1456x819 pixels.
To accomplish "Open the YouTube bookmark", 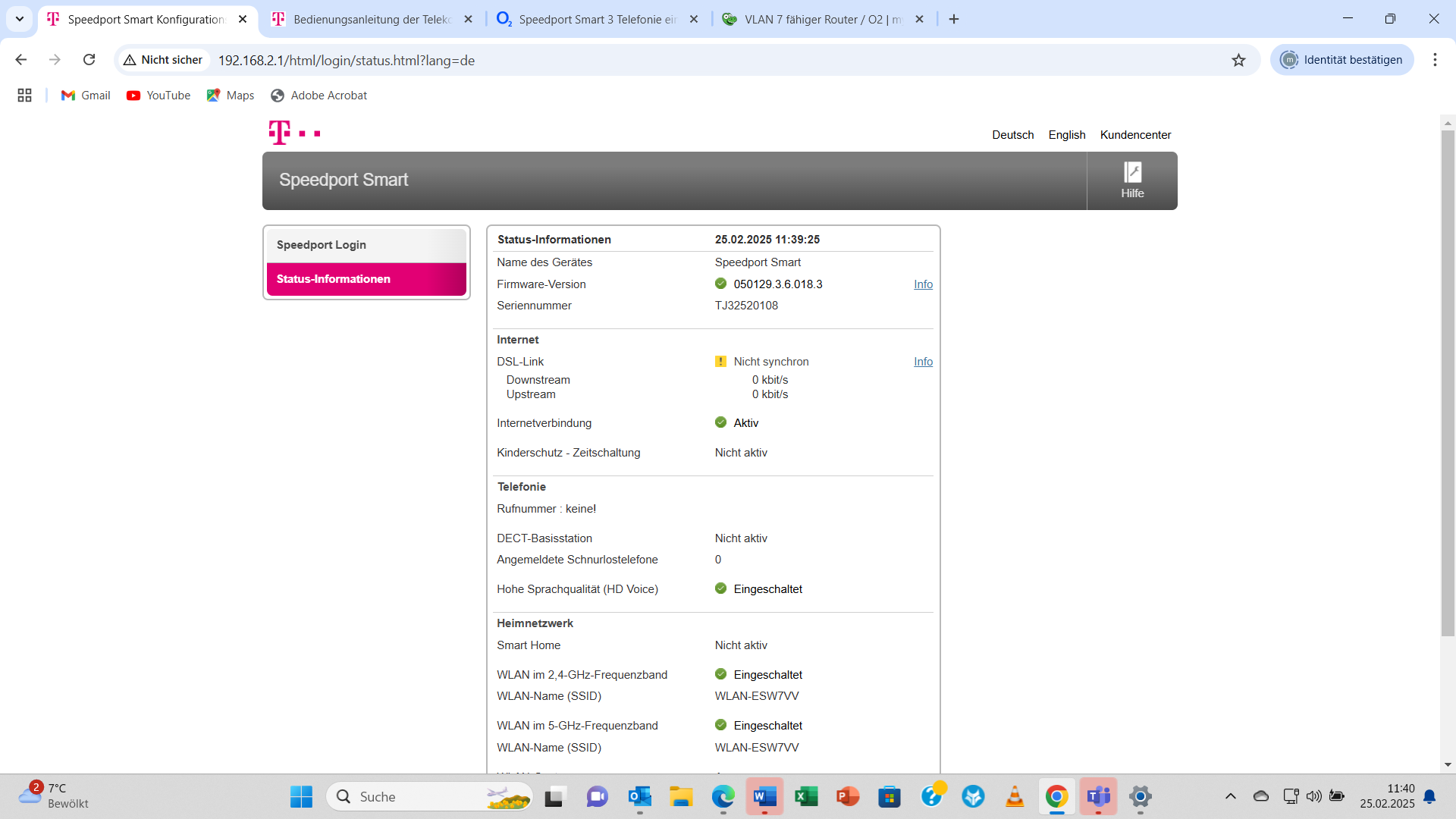I will coord(158,96).
